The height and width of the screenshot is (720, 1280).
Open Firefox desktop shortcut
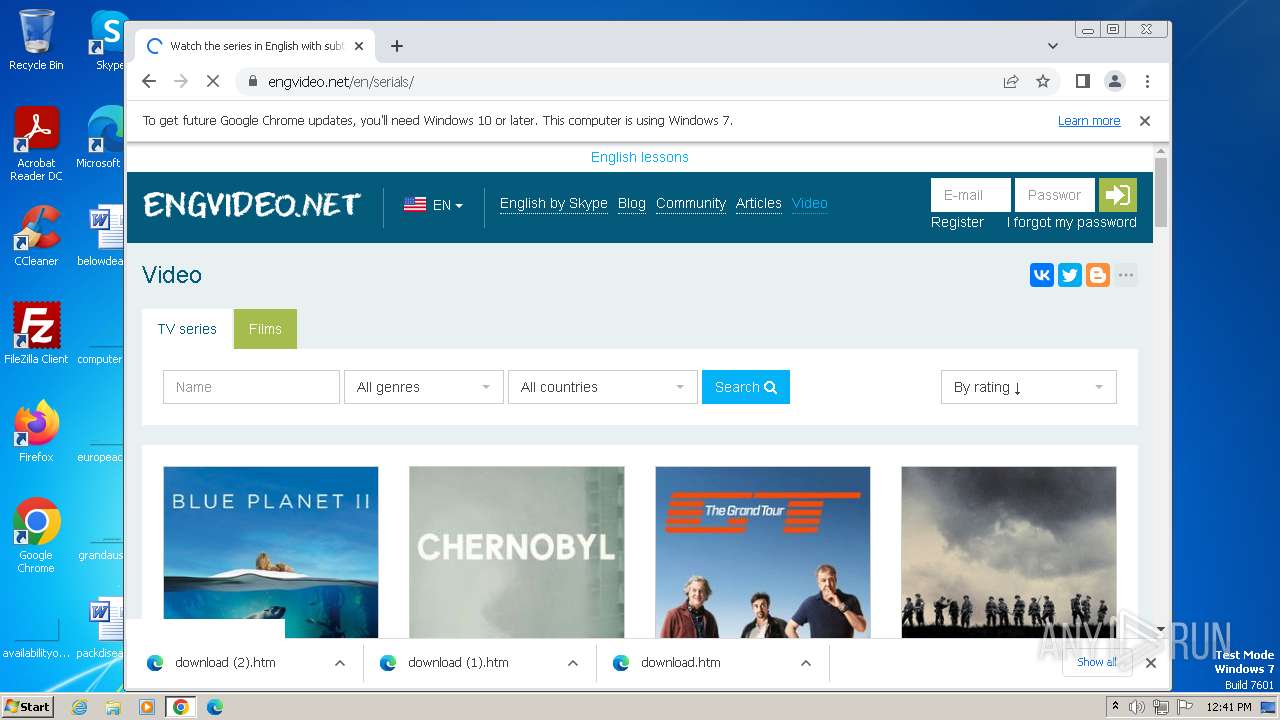click(x=36, y=431)
